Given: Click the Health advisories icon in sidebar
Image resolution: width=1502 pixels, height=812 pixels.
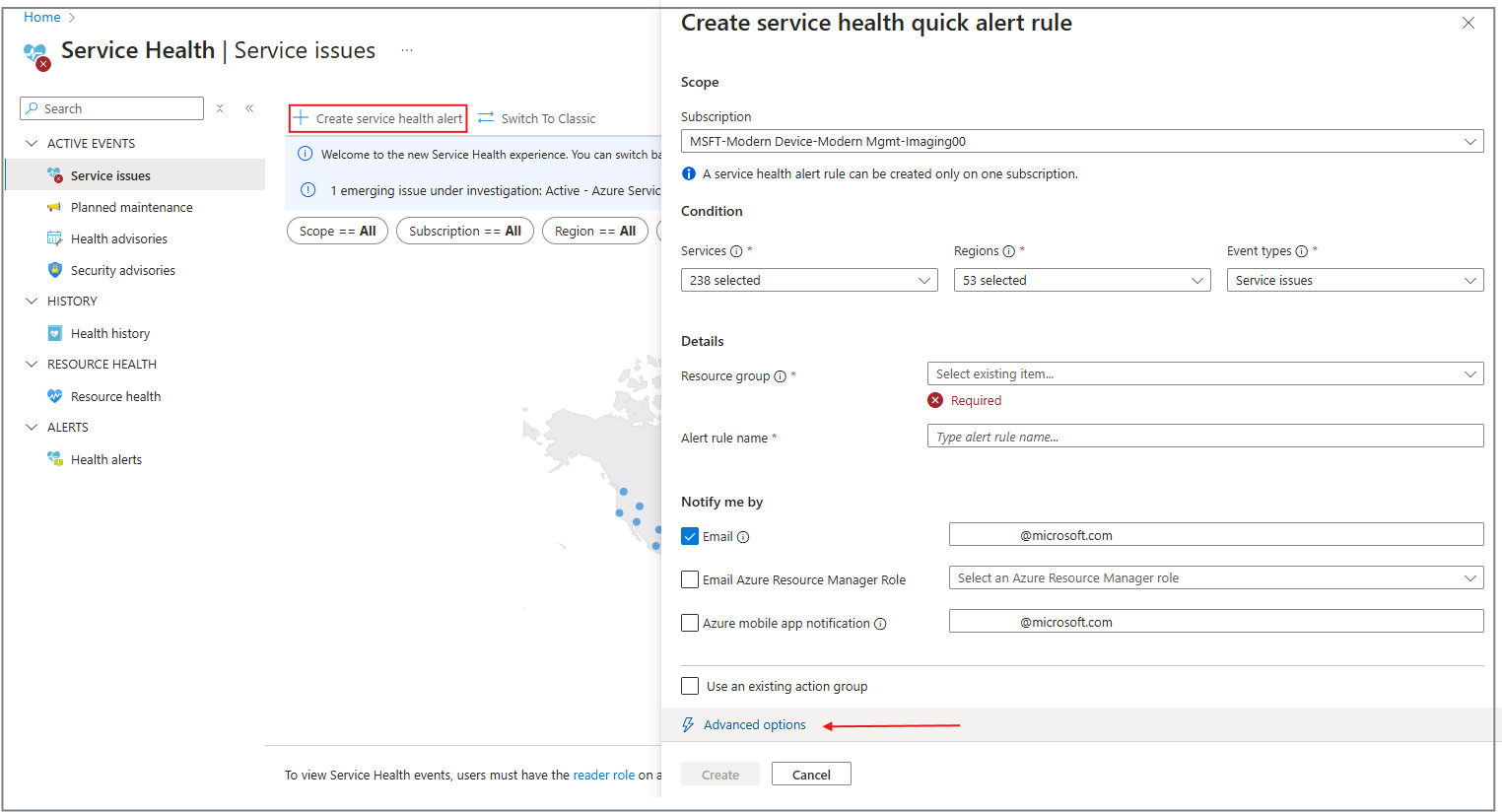Looking at the screenshot, I should pos(54,238).
